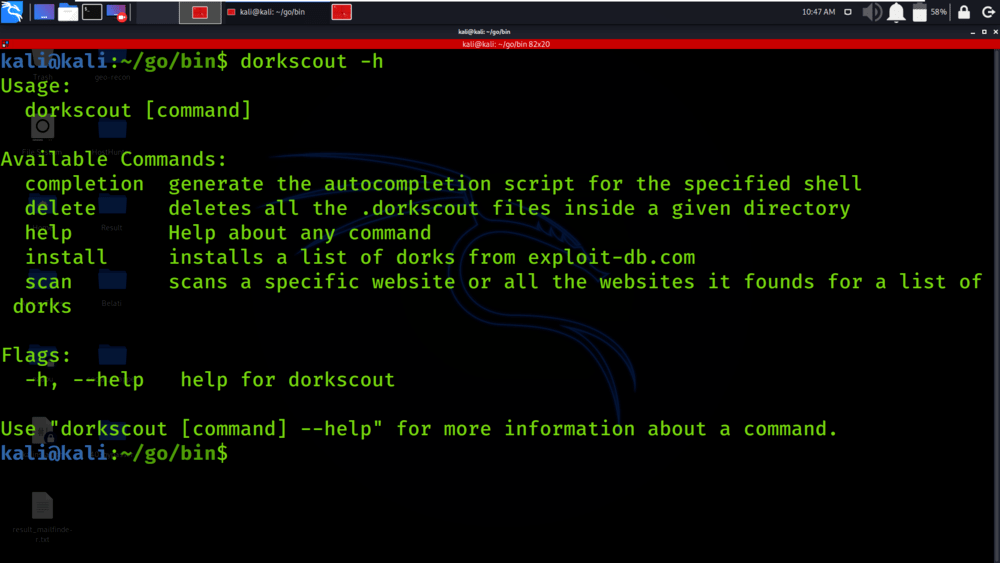Click the "completion" command name
The width and height of the screenshot is (1000, 563).
pos(84,184)
